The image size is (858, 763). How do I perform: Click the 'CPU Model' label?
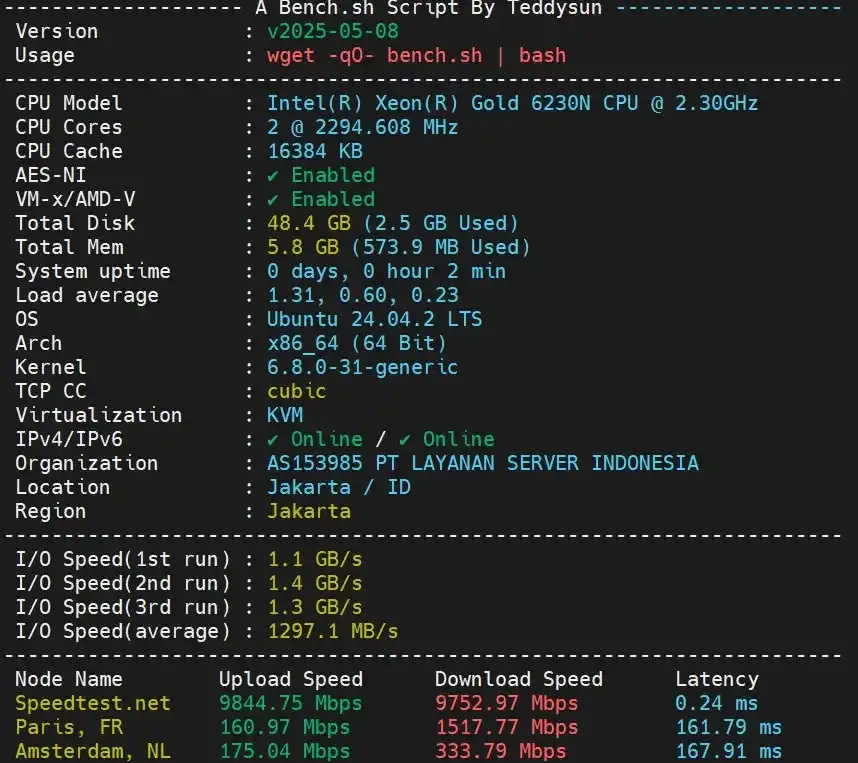(69, 103)
